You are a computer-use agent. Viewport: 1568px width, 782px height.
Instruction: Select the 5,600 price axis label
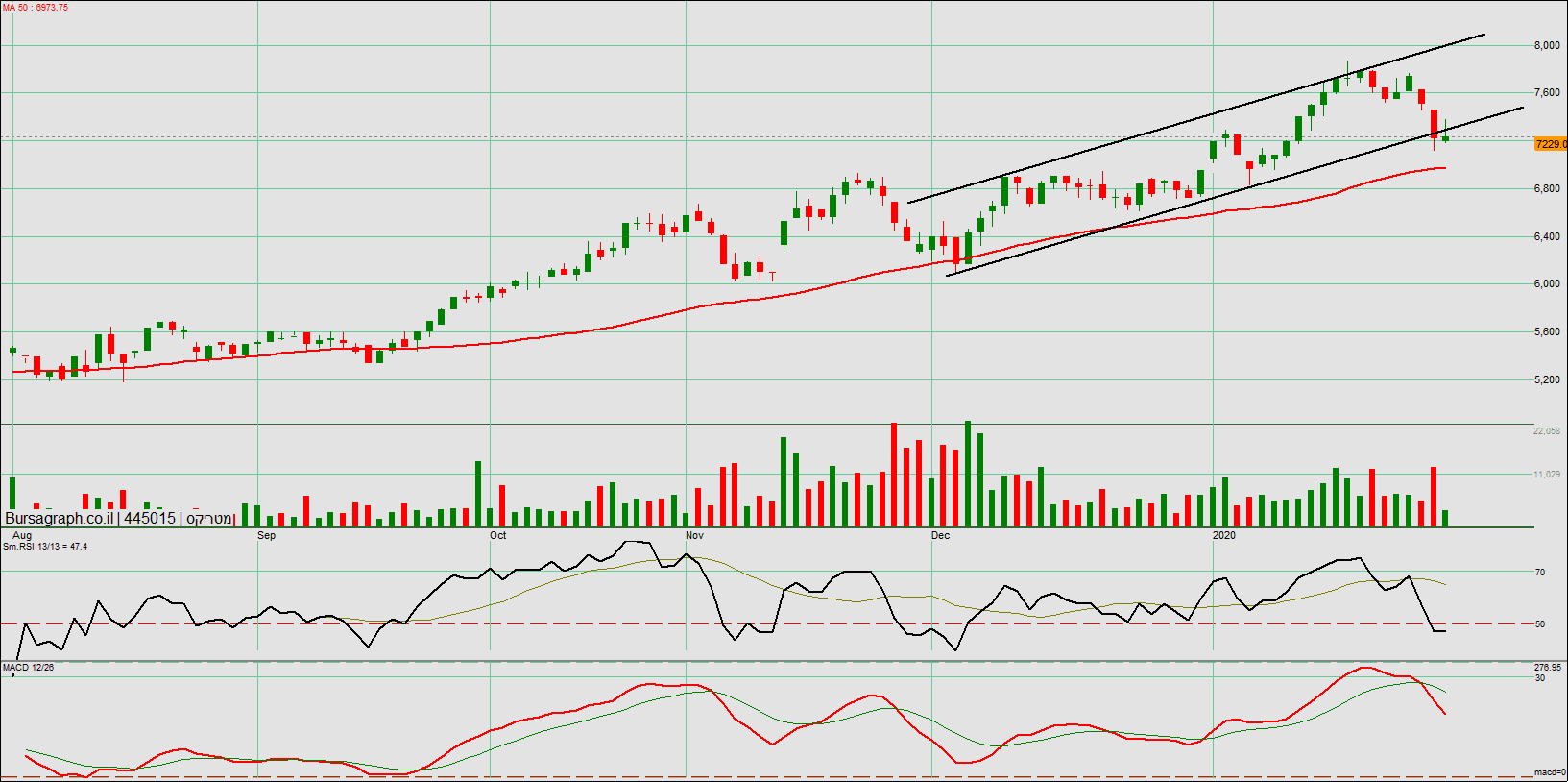click(1547, 332)
